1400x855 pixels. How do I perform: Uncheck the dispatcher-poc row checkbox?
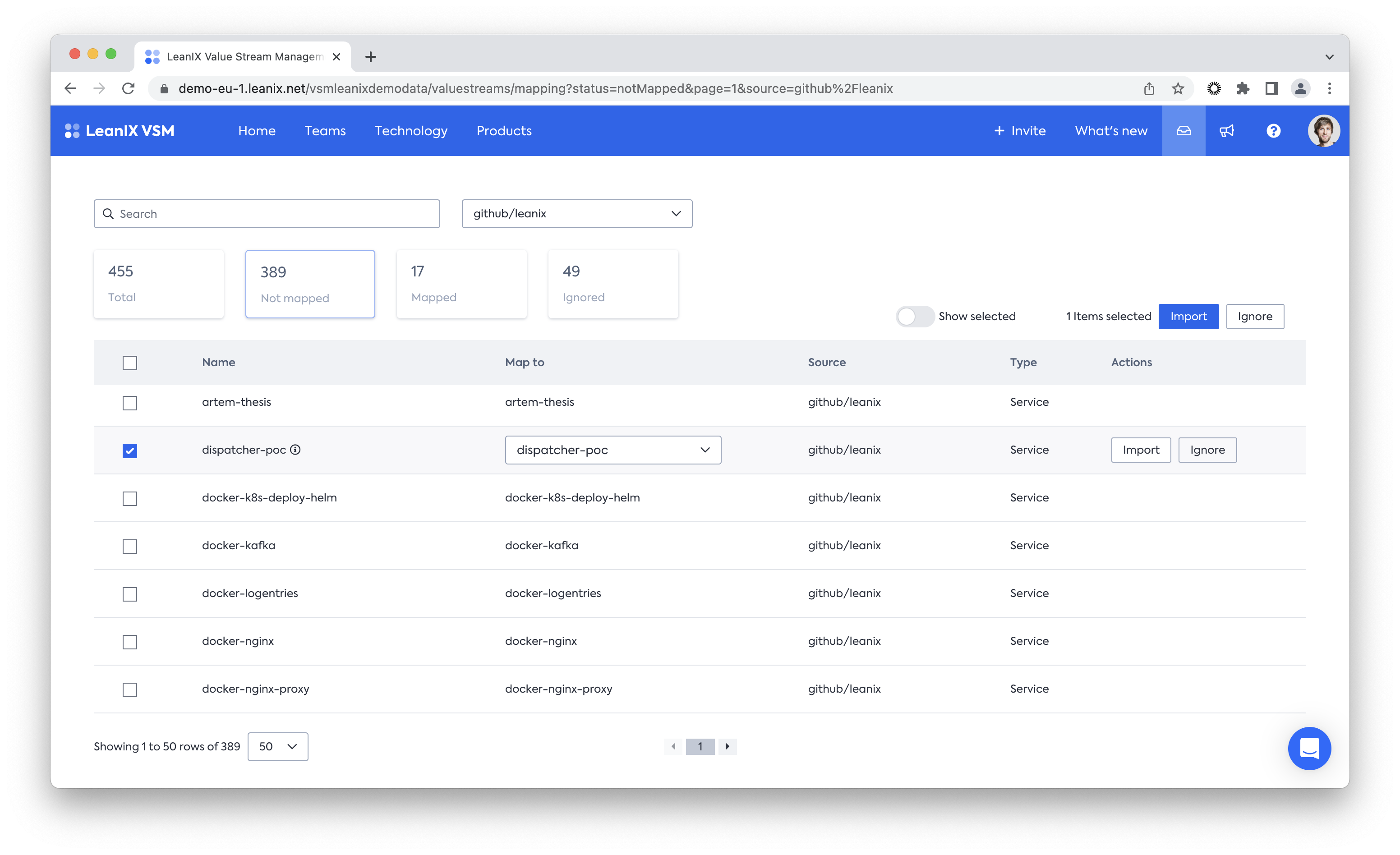tap(130, 450)
